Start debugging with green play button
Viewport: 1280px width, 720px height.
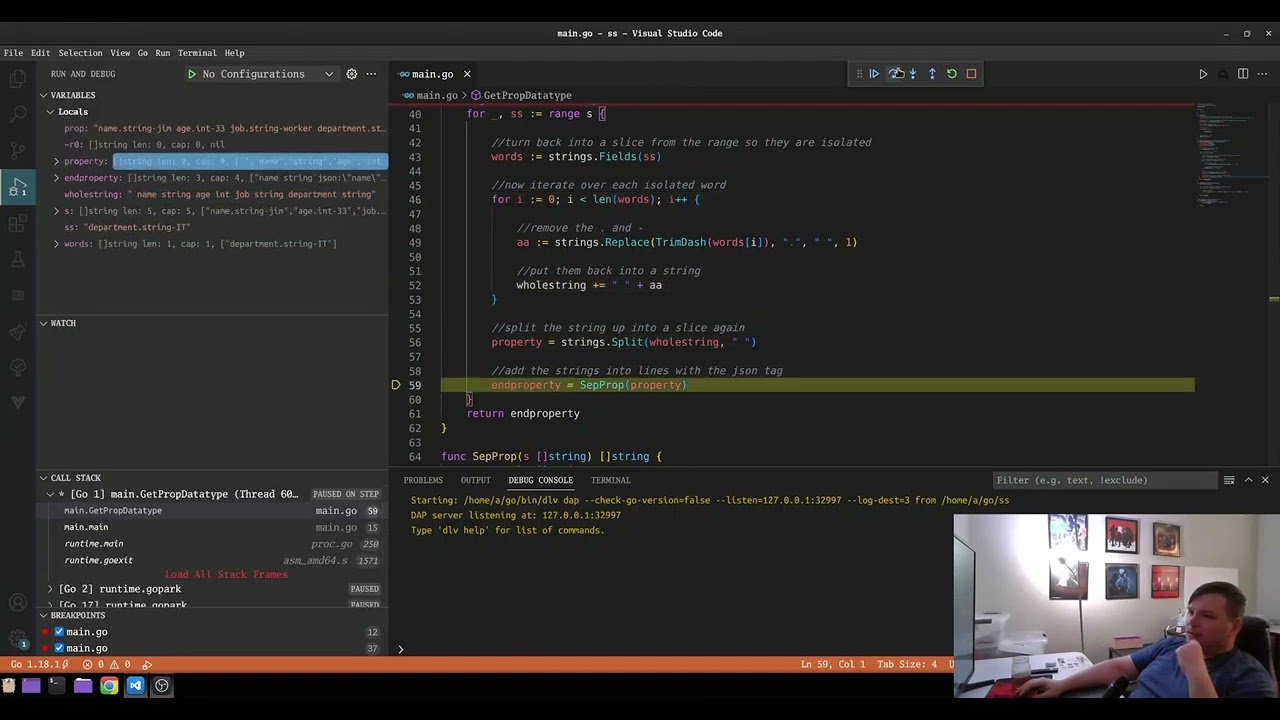191,74
